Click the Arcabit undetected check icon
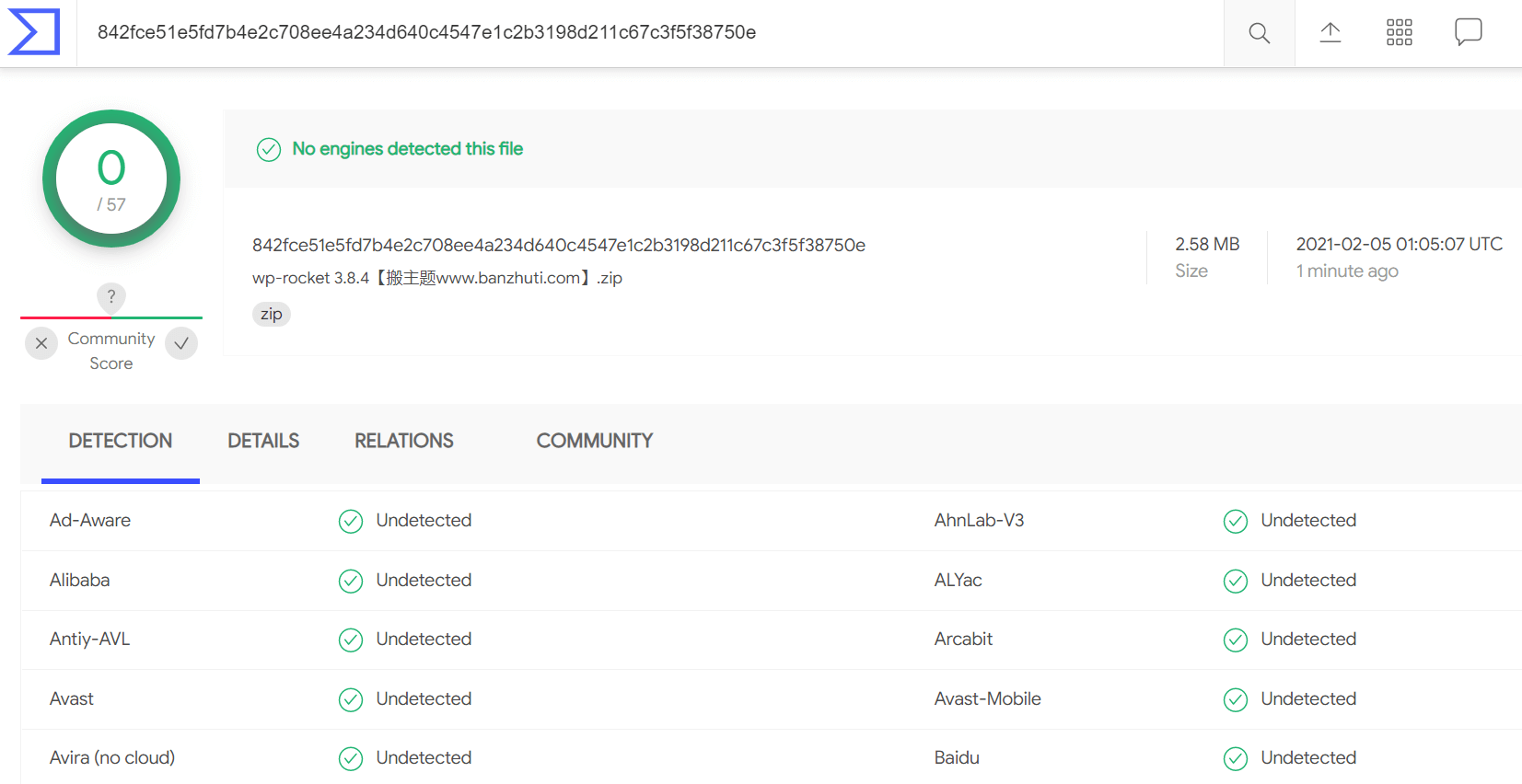This screenshot has height=784, width=1522. coord(1236,640)
